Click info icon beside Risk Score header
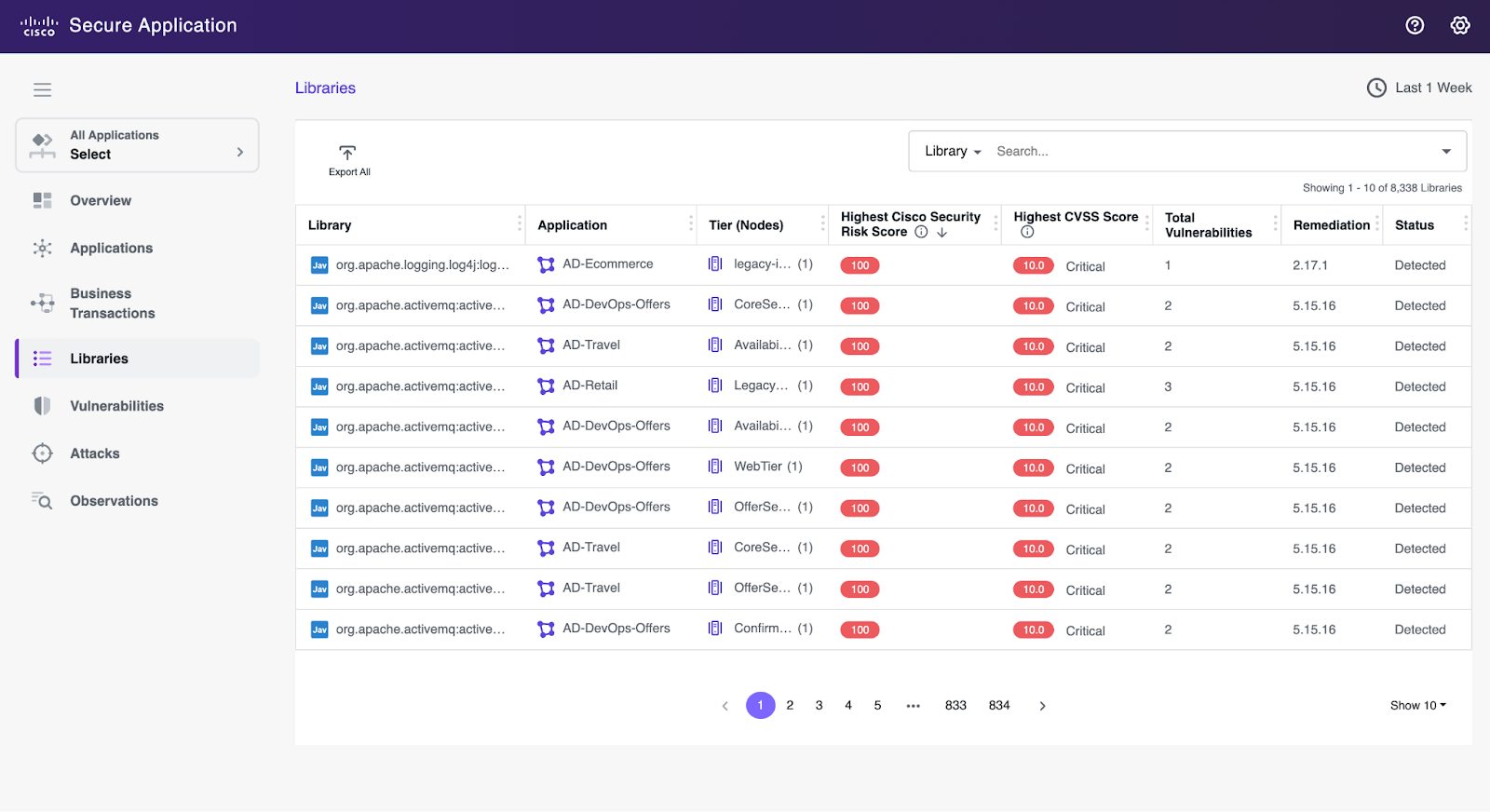This screenshot has width=1490, height=812. click(x=921, y=232)
